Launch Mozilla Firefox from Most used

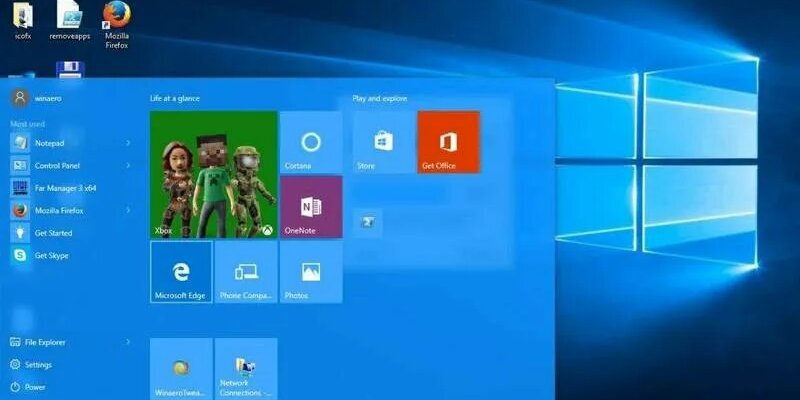pos(71,211)
